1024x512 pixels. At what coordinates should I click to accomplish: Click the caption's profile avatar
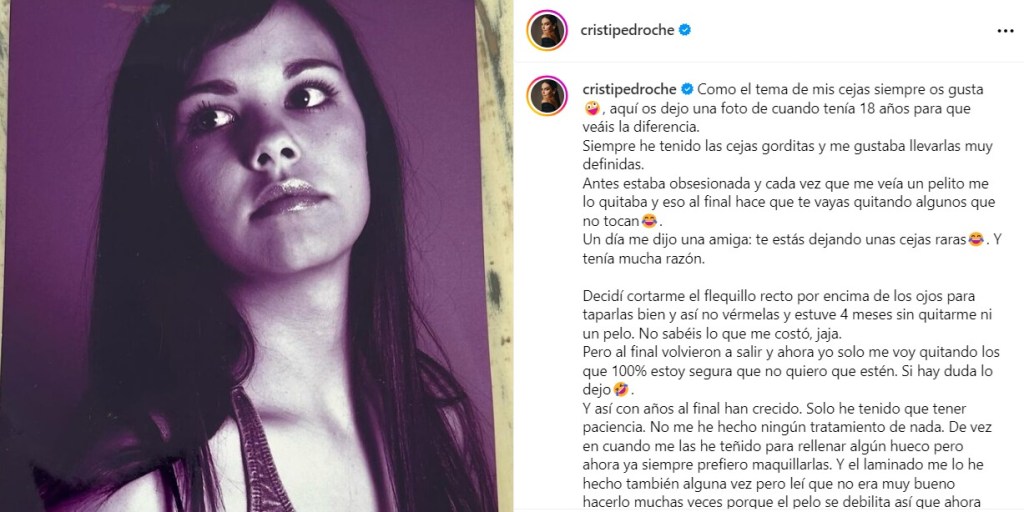pyautogui.click(x=547, y=95)
